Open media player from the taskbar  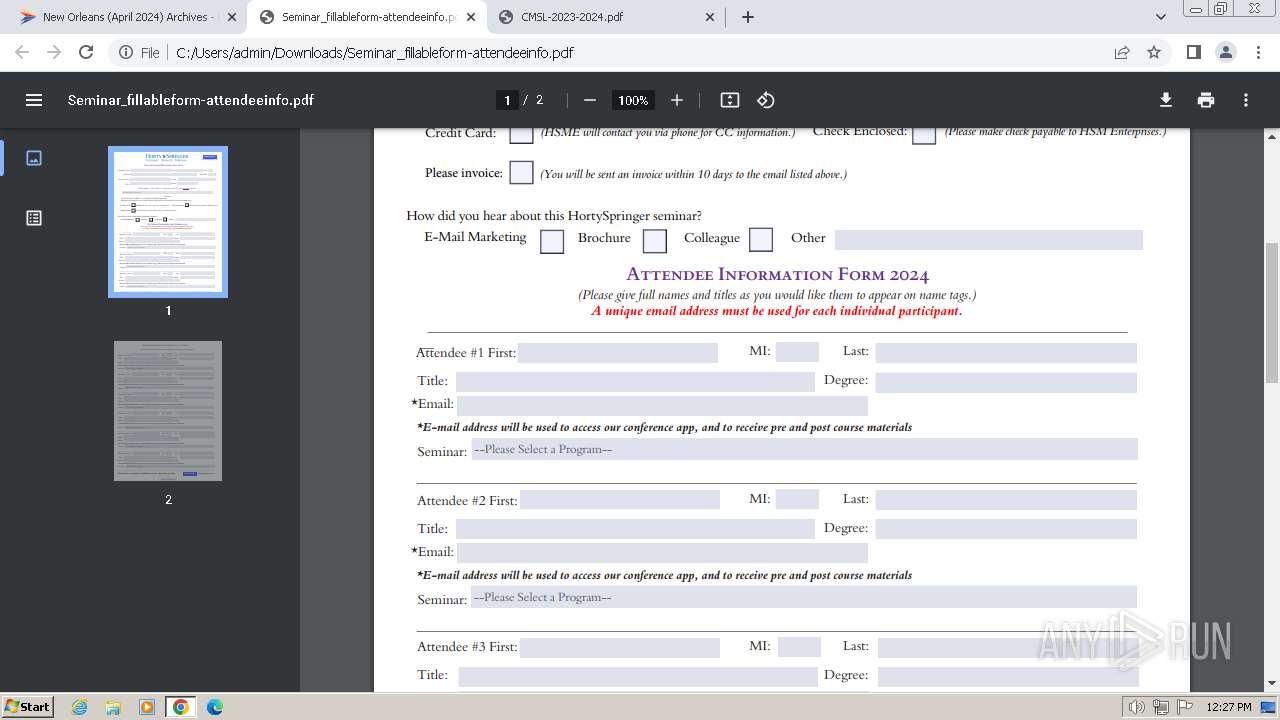147,707
